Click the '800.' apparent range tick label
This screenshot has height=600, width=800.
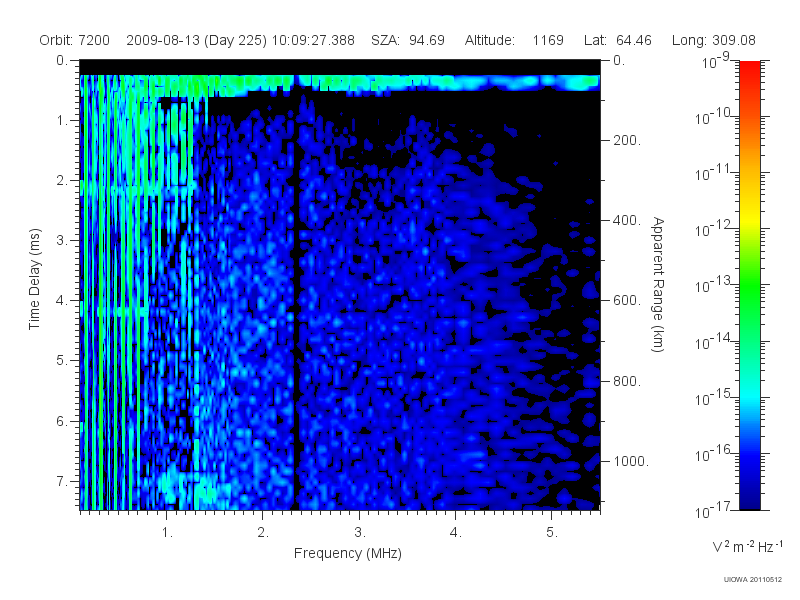click(627, 381)
